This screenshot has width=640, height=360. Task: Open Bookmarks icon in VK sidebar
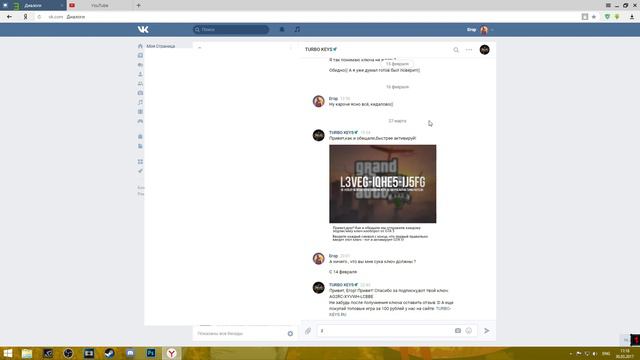[140, 136]
